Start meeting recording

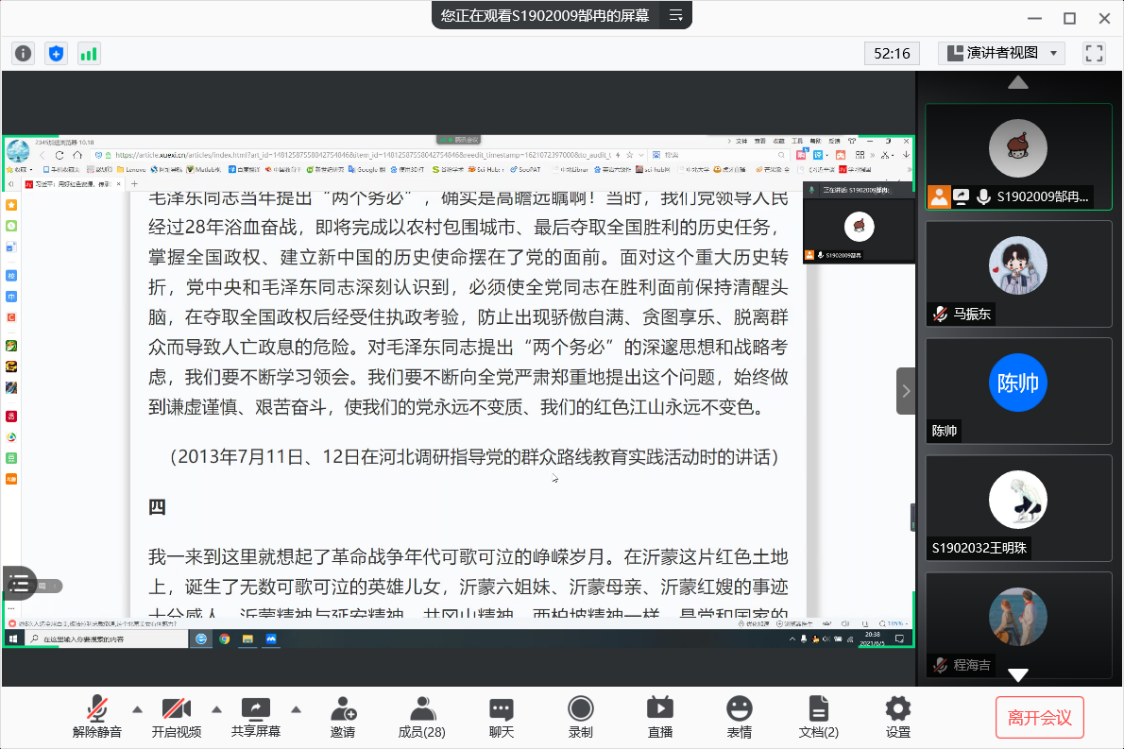point(580,717)
